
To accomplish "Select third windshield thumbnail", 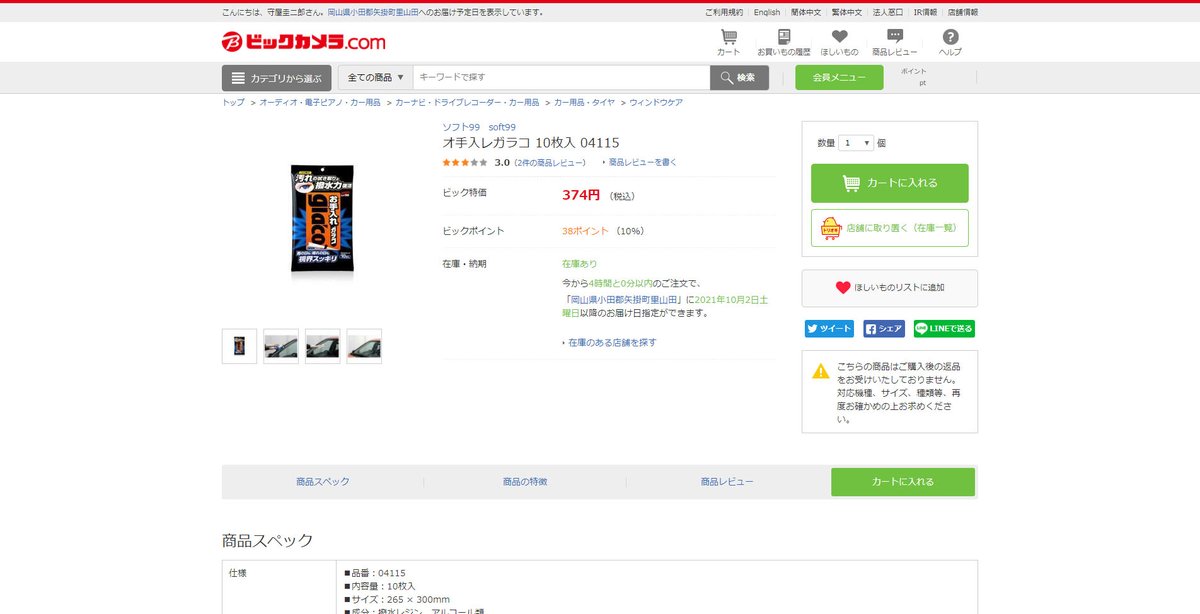I will (323, 346).
